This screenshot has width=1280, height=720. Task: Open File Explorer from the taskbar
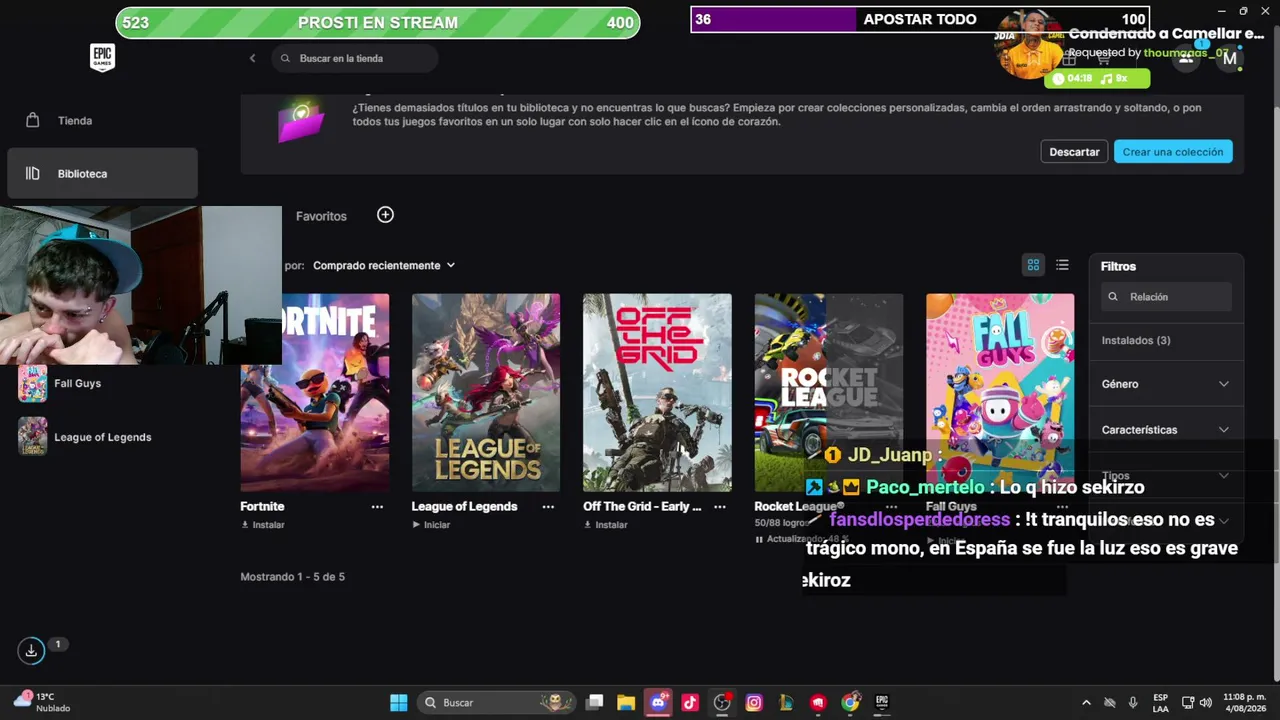pos(626,702)
